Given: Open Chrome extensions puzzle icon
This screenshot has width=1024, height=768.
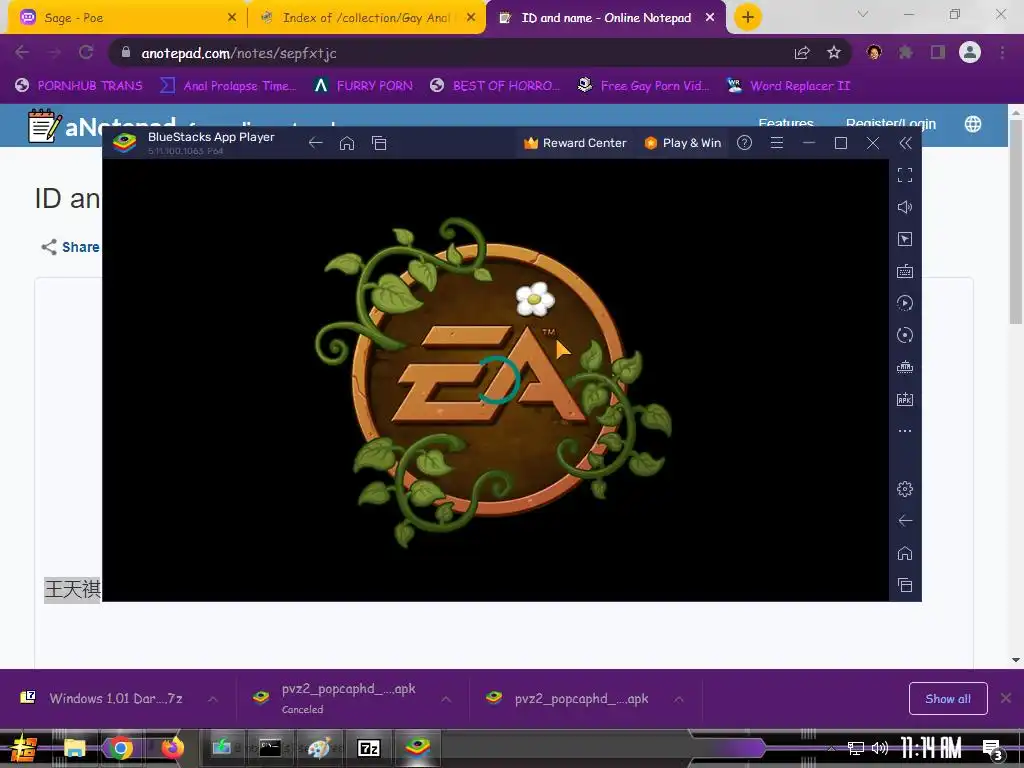Looking at the screenshot, I should (x=906, y=52).
